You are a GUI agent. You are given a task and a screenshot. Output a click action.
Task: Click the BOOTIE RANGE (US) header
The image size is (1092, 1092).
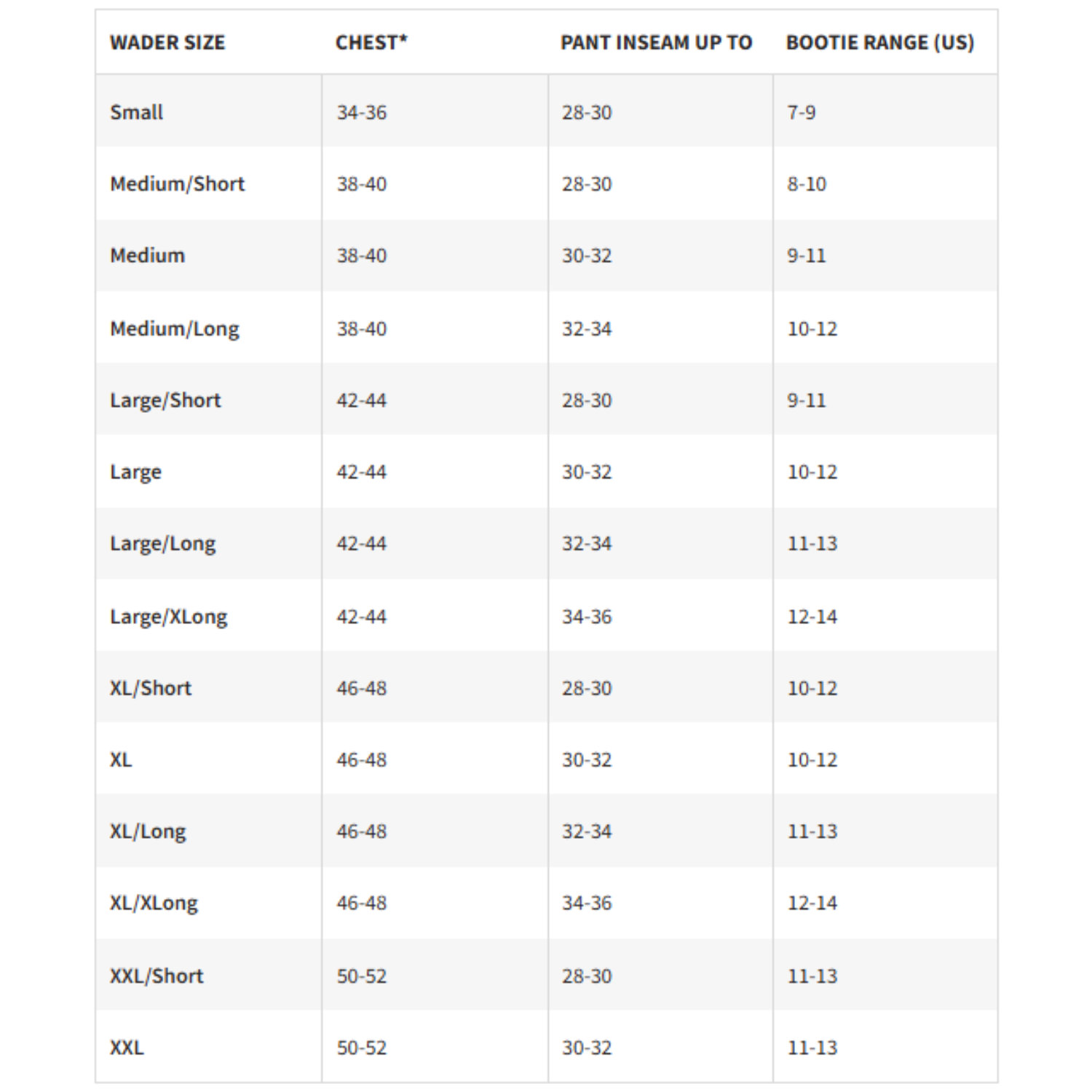(x=879, y=43)
